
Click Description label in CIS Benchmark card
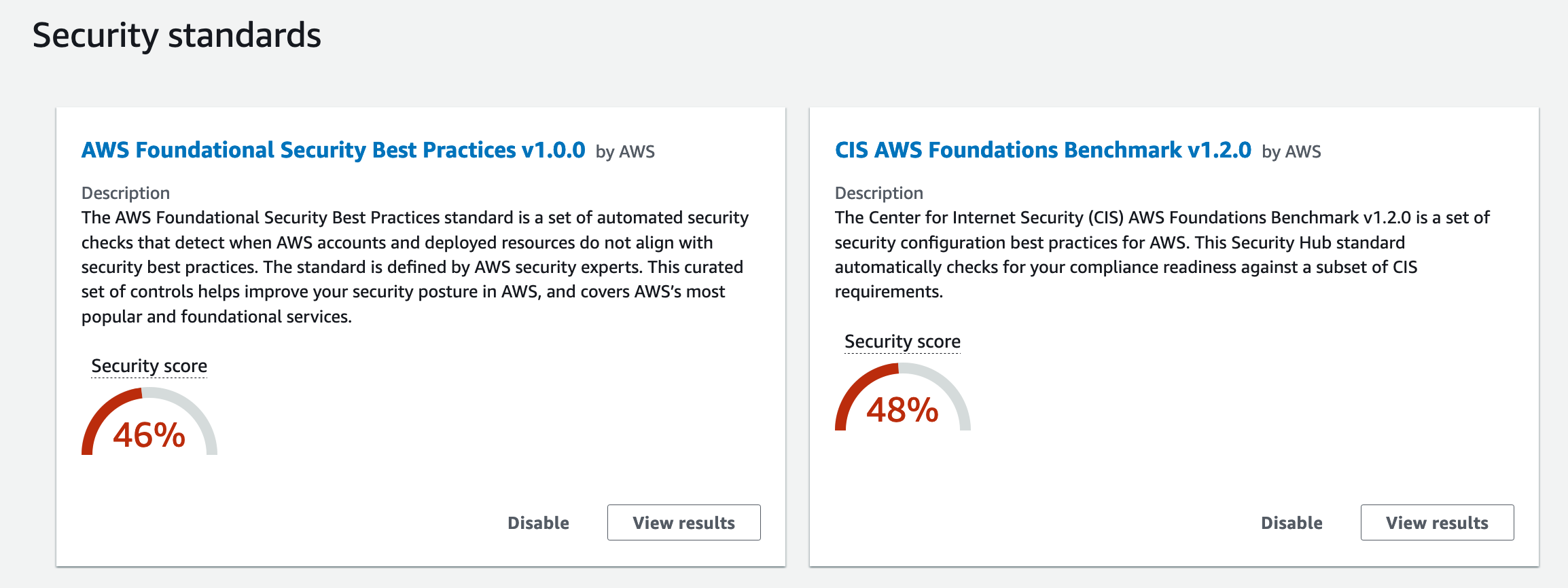coord(879,194)
